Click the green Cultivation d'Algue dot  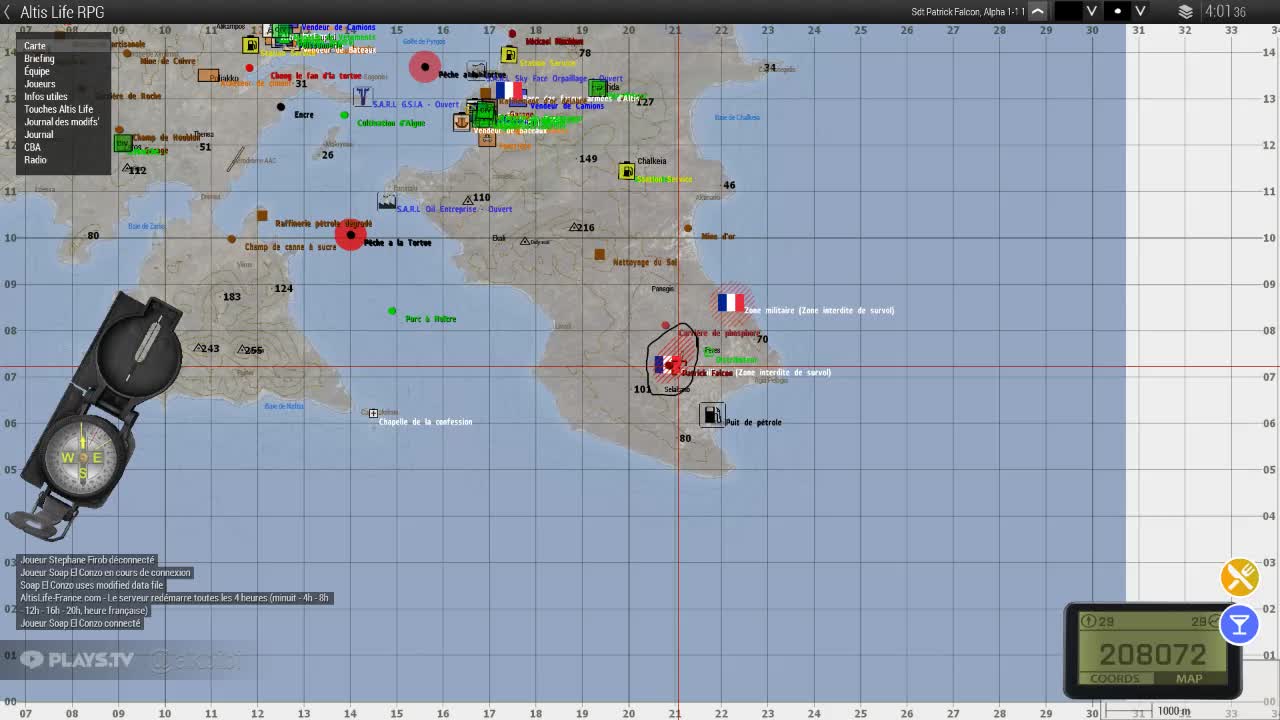tap(345, 116)
